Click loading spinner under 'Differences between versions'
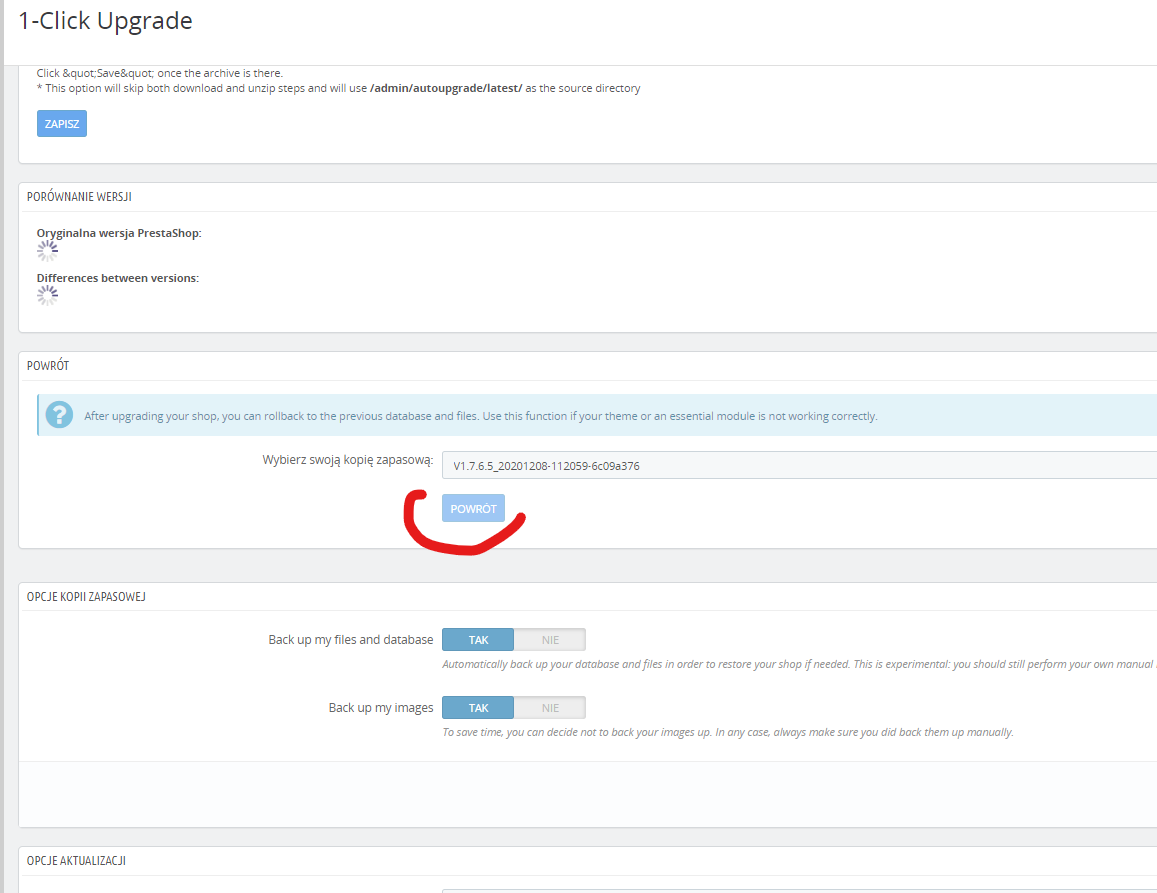This screenshot has width=1157, height=893. pyautogui.click(x=47, y=296)
